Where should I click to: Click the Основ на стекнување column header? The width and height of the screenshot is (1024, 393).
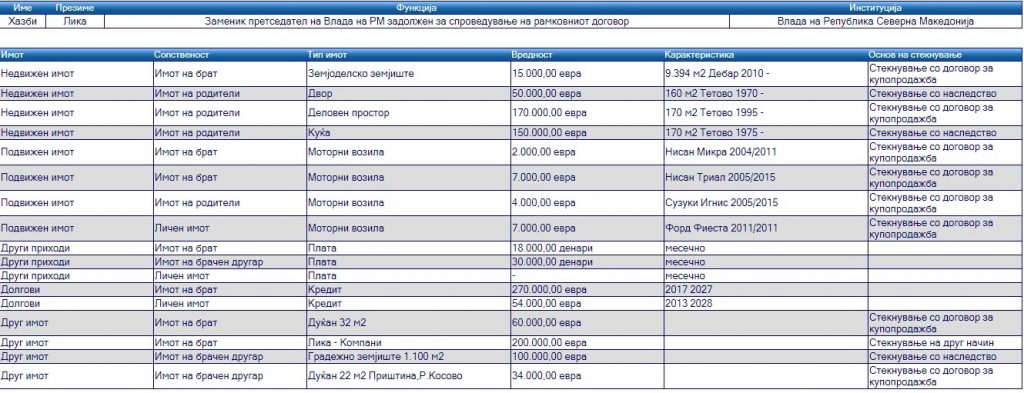[x=945, y=55]
